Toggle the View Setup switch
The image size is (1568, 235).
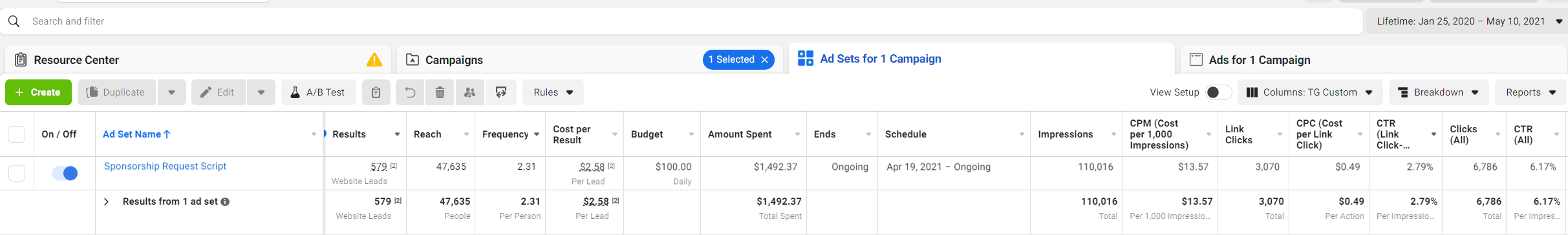[x=1219, y=92]
